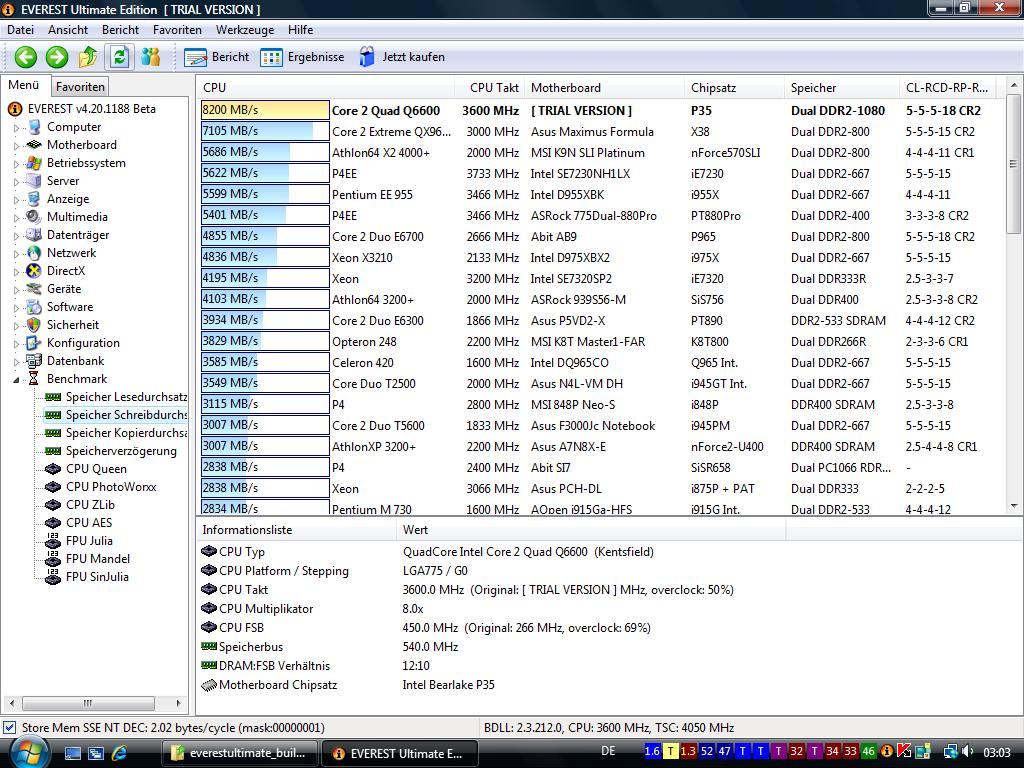The image size is (1024, 768).
Task: Select the Konfiguration icon in the tree
Action: 34,343
